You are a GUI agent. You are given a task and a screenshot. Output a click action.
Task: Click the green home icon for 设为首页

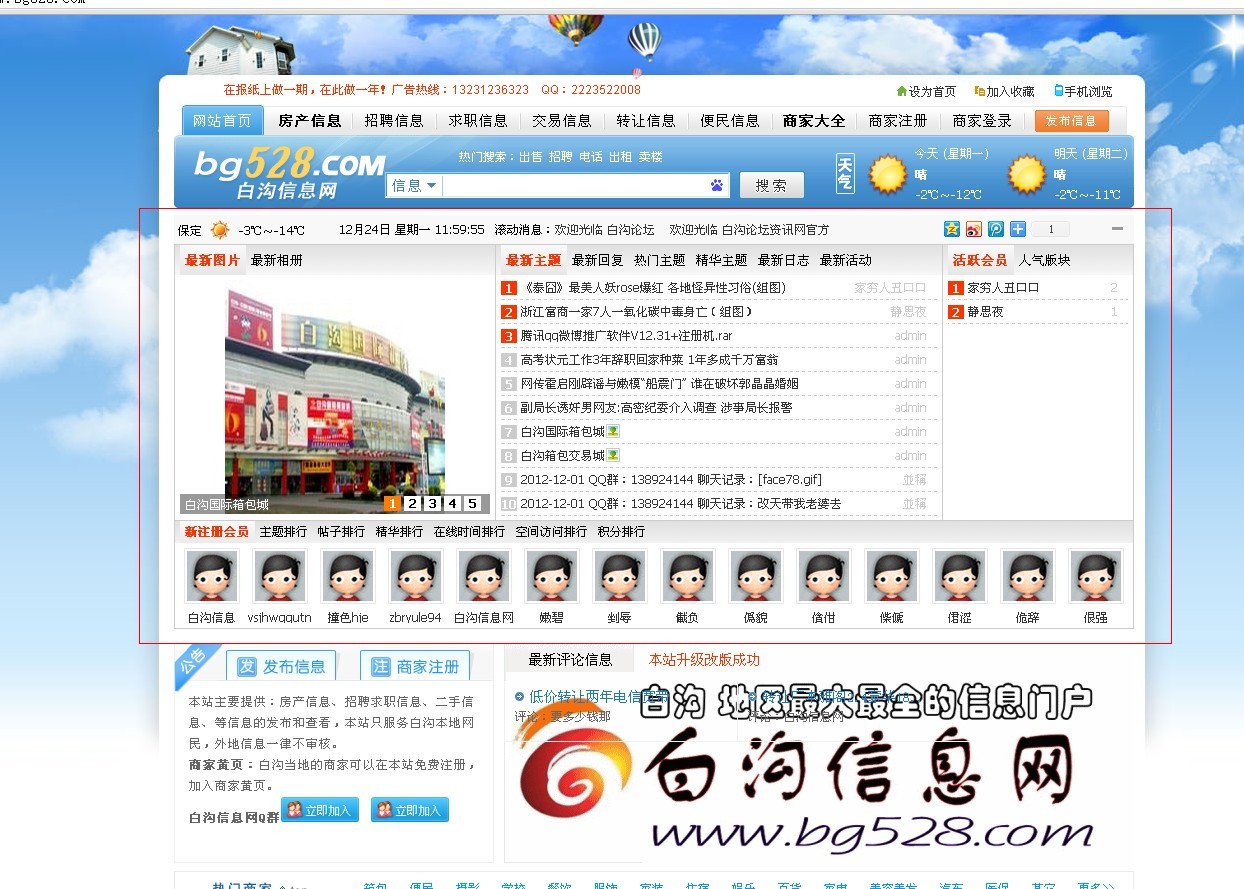[x=902, y=91]
